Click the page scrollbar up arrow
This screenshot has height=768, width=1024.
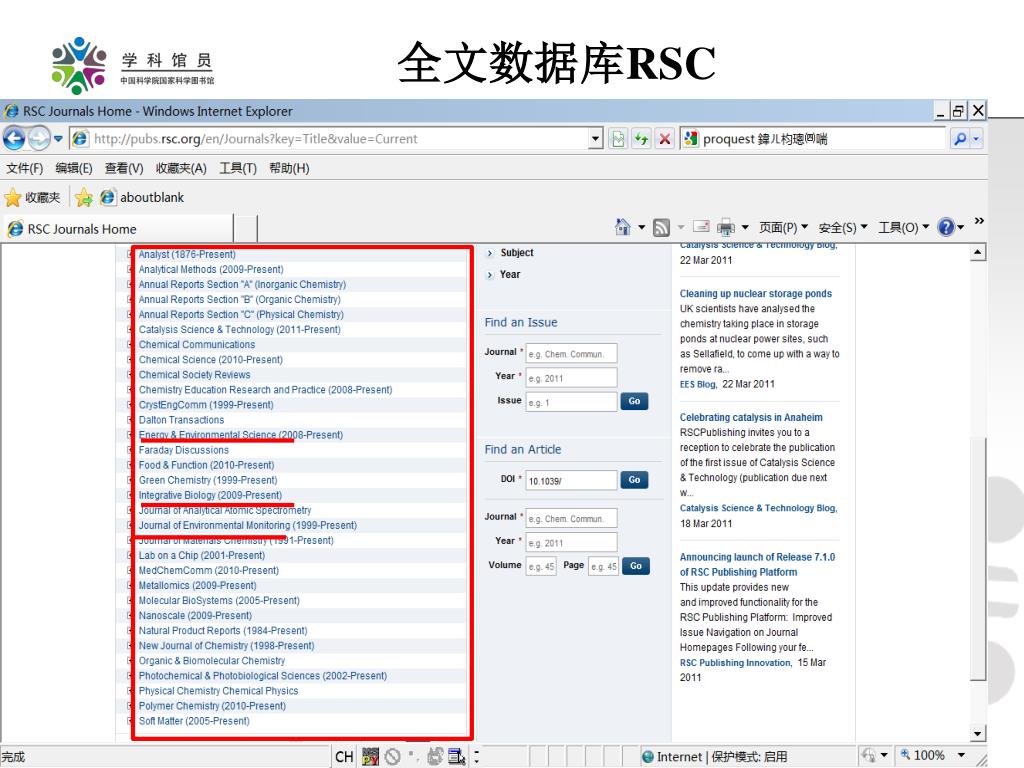pyautogui.click(x=978, y=252)
